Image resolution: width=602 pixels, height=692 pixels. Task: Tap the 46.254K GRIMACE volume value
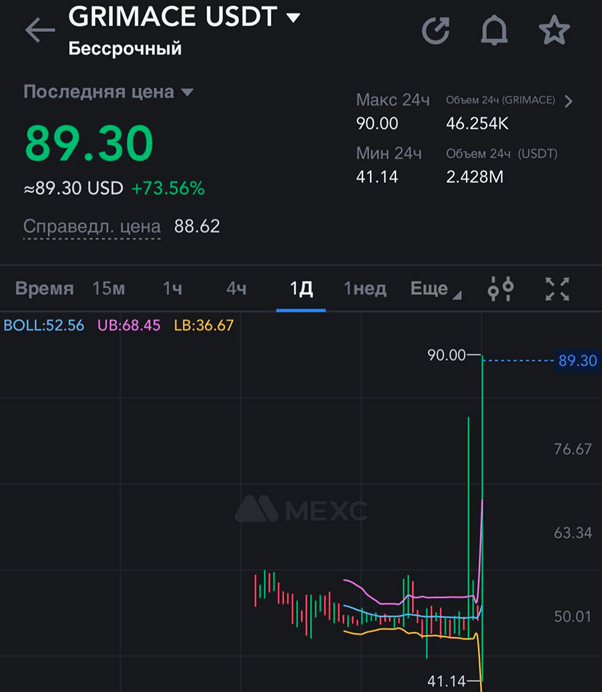pyautogui.click(x=477, y=123)
